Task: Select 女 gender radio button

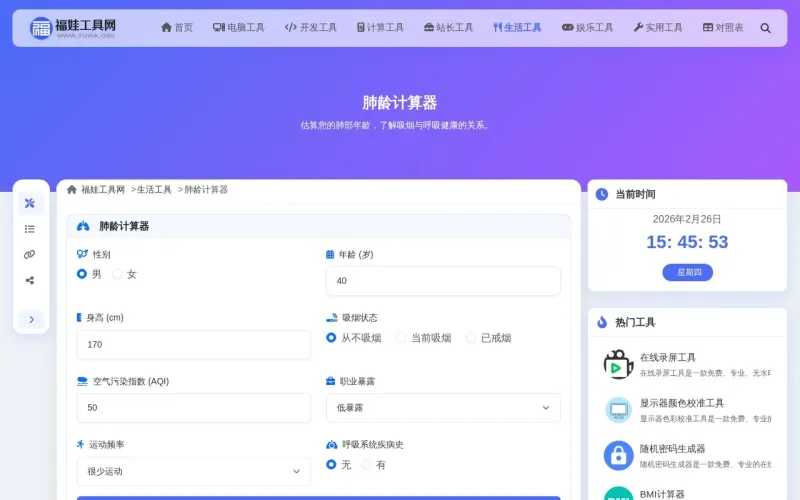Action: point(117,274)
